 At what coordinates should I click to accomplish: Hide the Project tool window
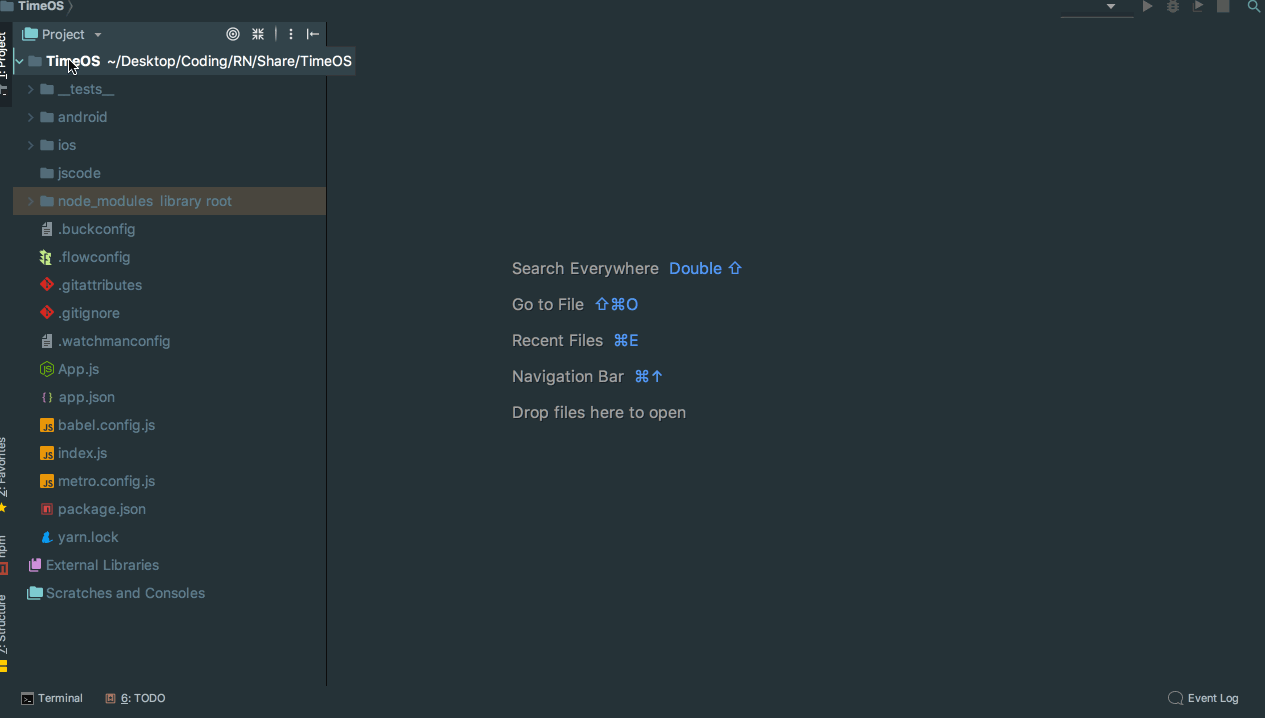[313, 34]
